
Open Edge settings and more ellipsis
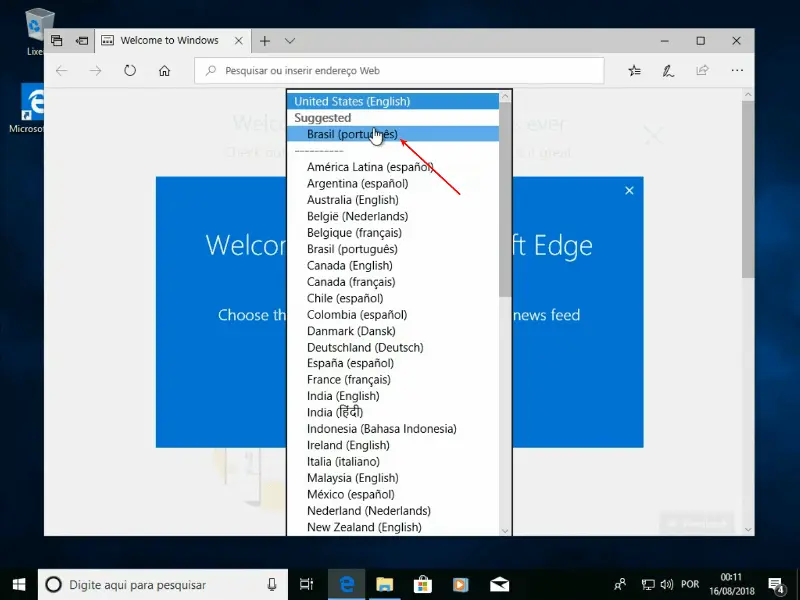pyautogui.click(x=737, y=70)
